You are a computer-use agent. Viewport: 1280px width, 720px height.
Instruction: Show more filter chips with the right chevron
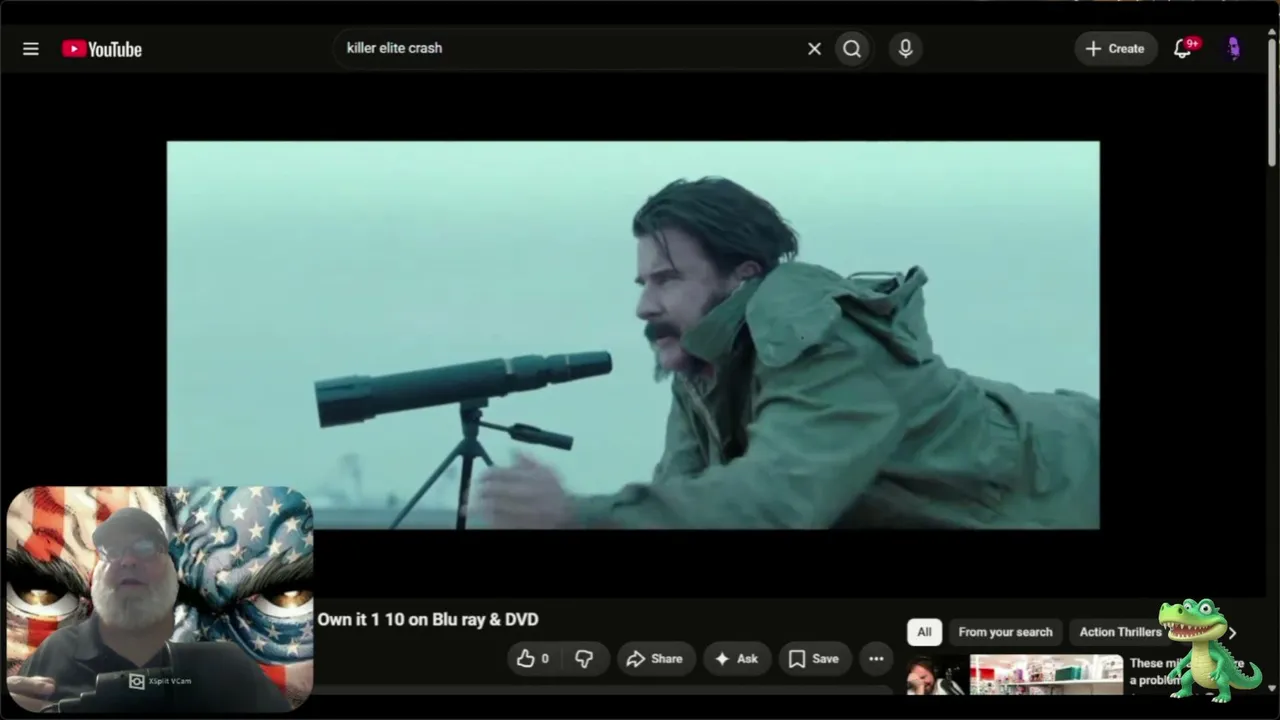coord(1232,632)
